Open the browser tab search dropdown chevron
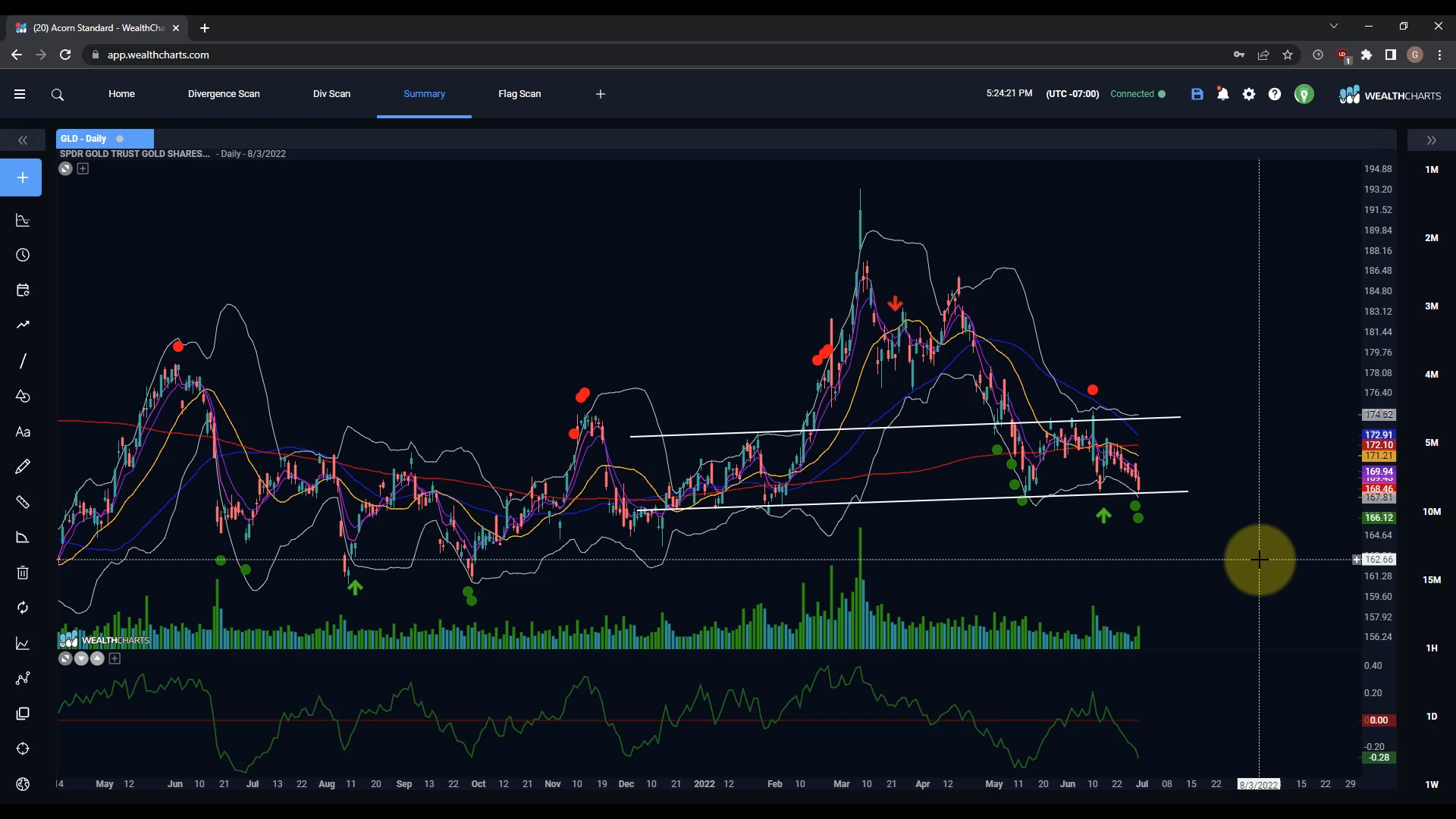The height and width of the screenshot is (819, 1456). [1334, 27]
